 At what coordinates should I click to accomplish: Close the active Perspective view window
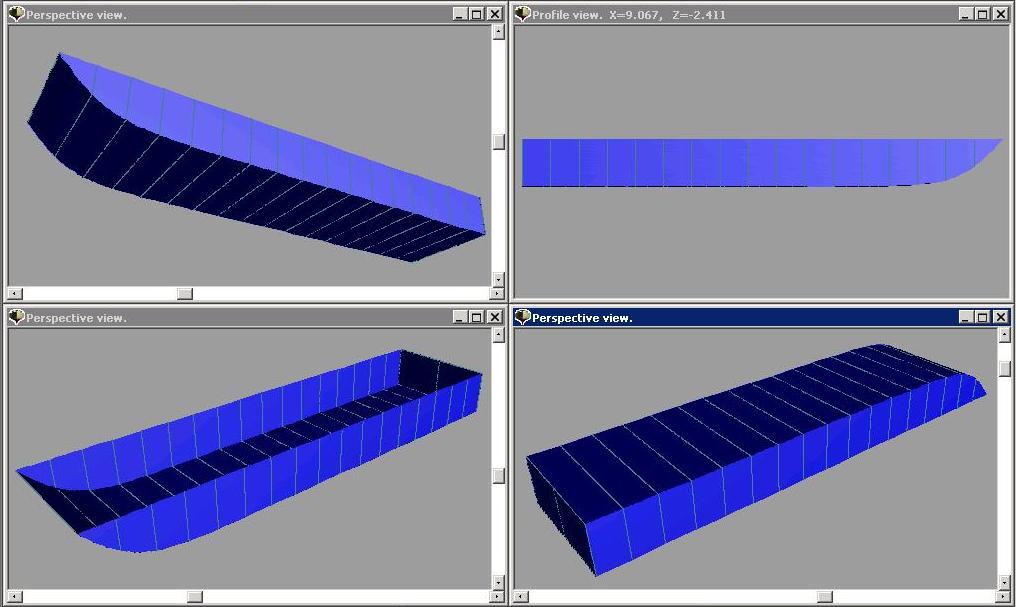[1000, 317]
